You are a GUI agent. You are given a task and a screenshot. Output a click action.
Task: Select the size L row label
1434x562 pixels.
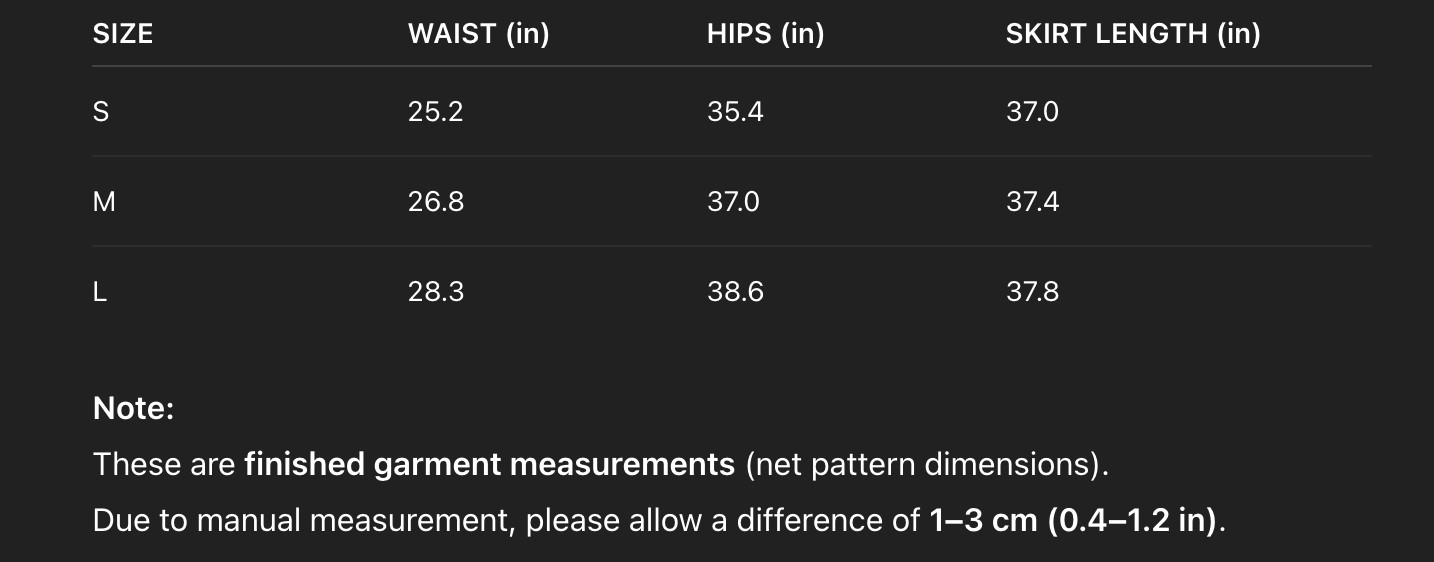pyautogui.click(x=100, y=292)
